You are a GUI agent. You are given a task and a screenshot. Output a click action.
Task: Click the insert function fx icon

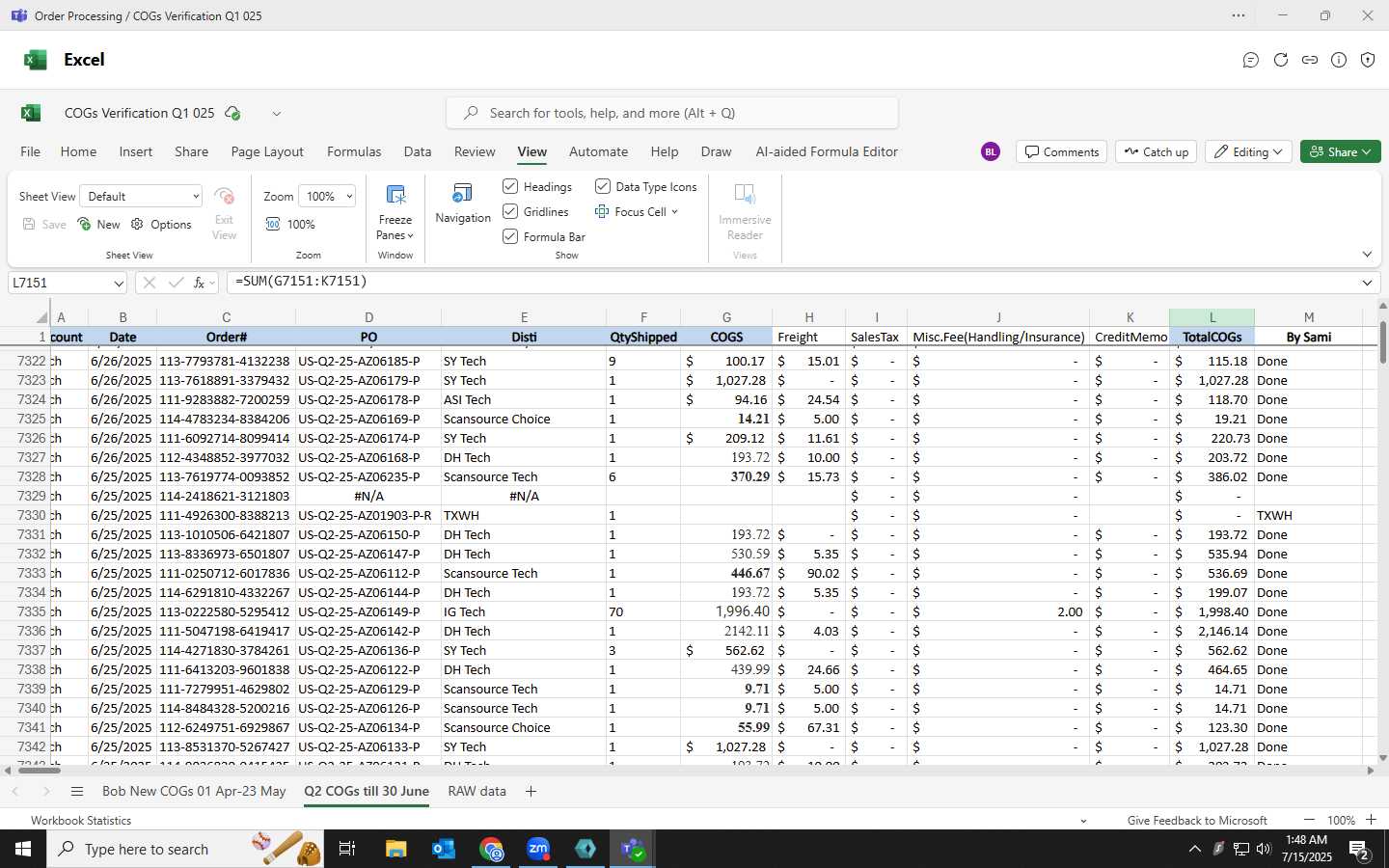click(199, 283)
